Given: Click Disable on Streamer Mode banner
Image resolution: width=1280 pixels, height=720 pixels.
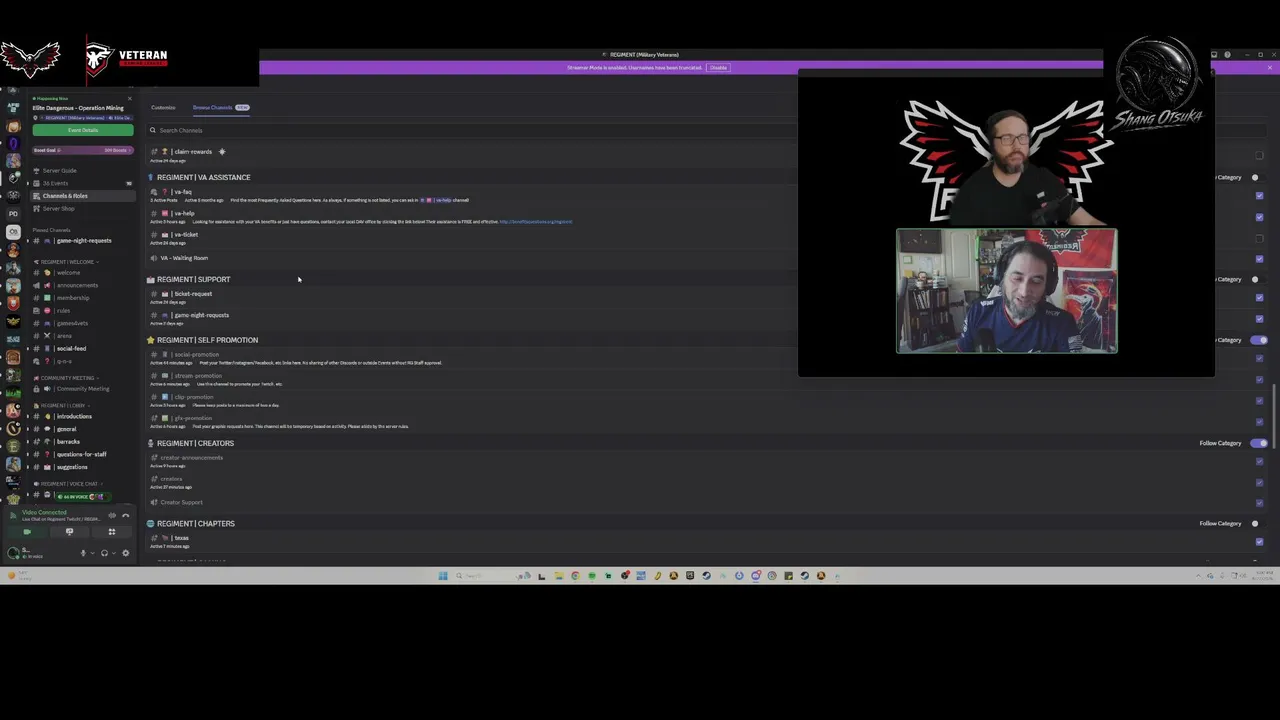Looking at the screenshot, I should (718, 68).
